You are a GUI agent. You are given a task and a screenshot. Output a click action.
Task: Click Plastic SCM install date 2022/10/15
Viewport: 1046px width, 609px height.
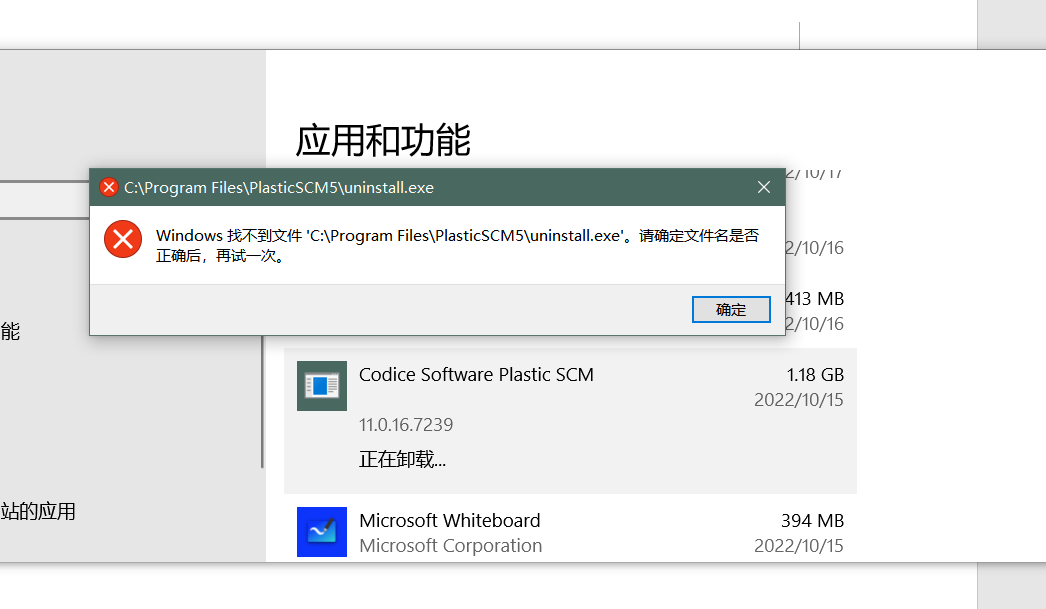[799, 400]
